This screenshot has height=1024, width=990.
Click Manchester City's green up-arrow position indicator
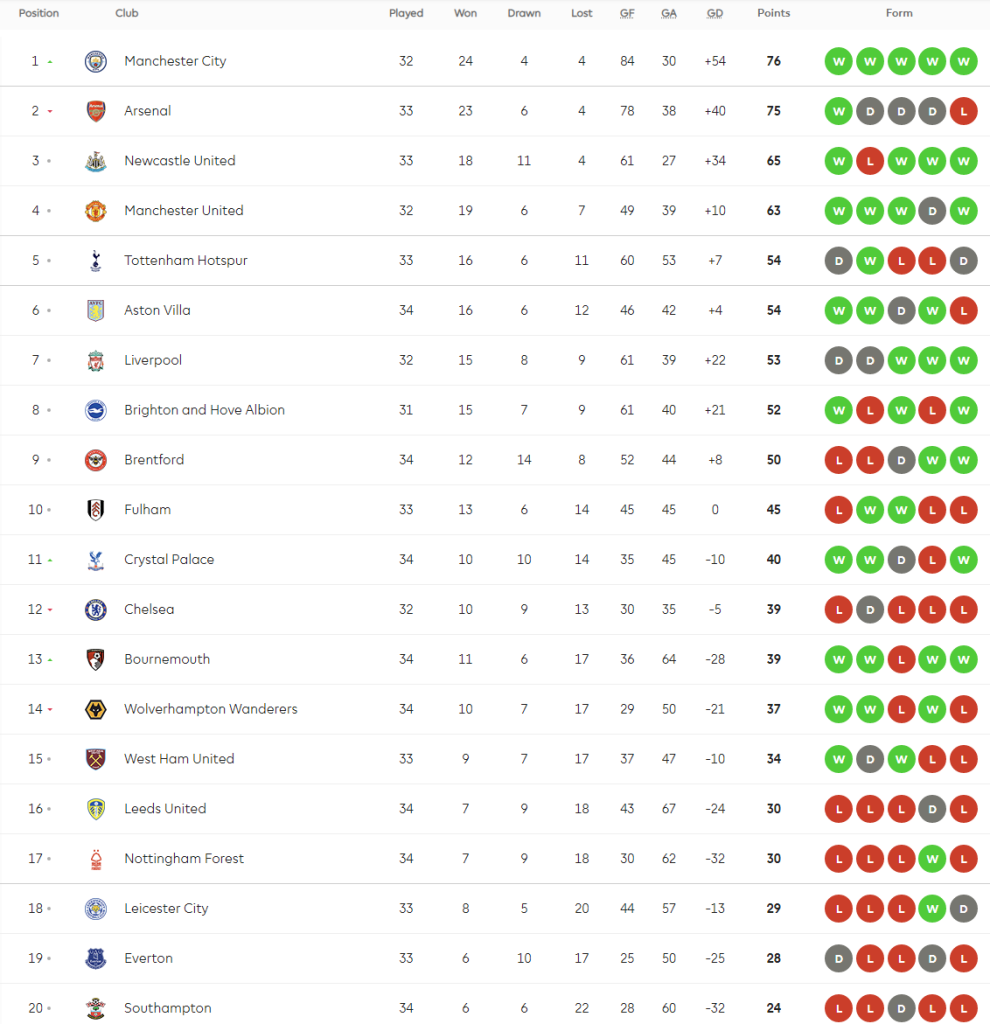point(50,62)
